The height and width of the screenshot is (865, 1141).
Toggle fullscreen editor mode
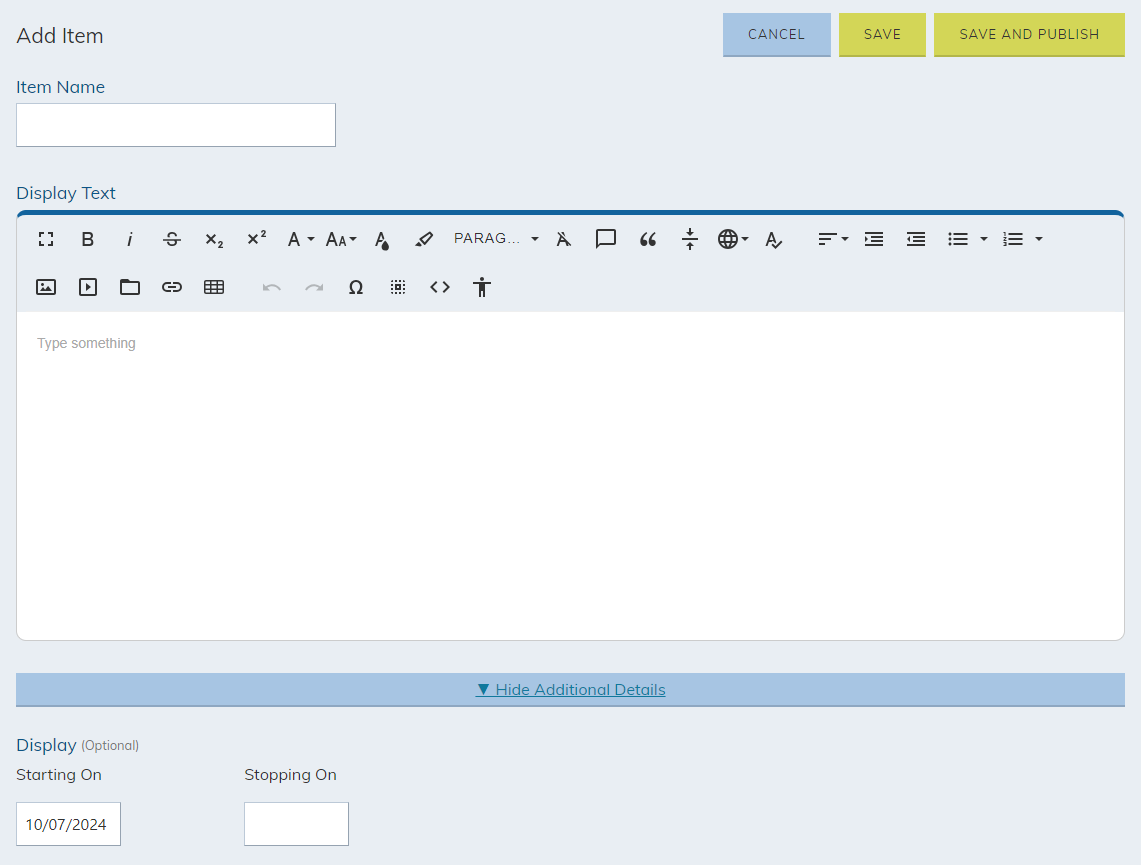46,239
